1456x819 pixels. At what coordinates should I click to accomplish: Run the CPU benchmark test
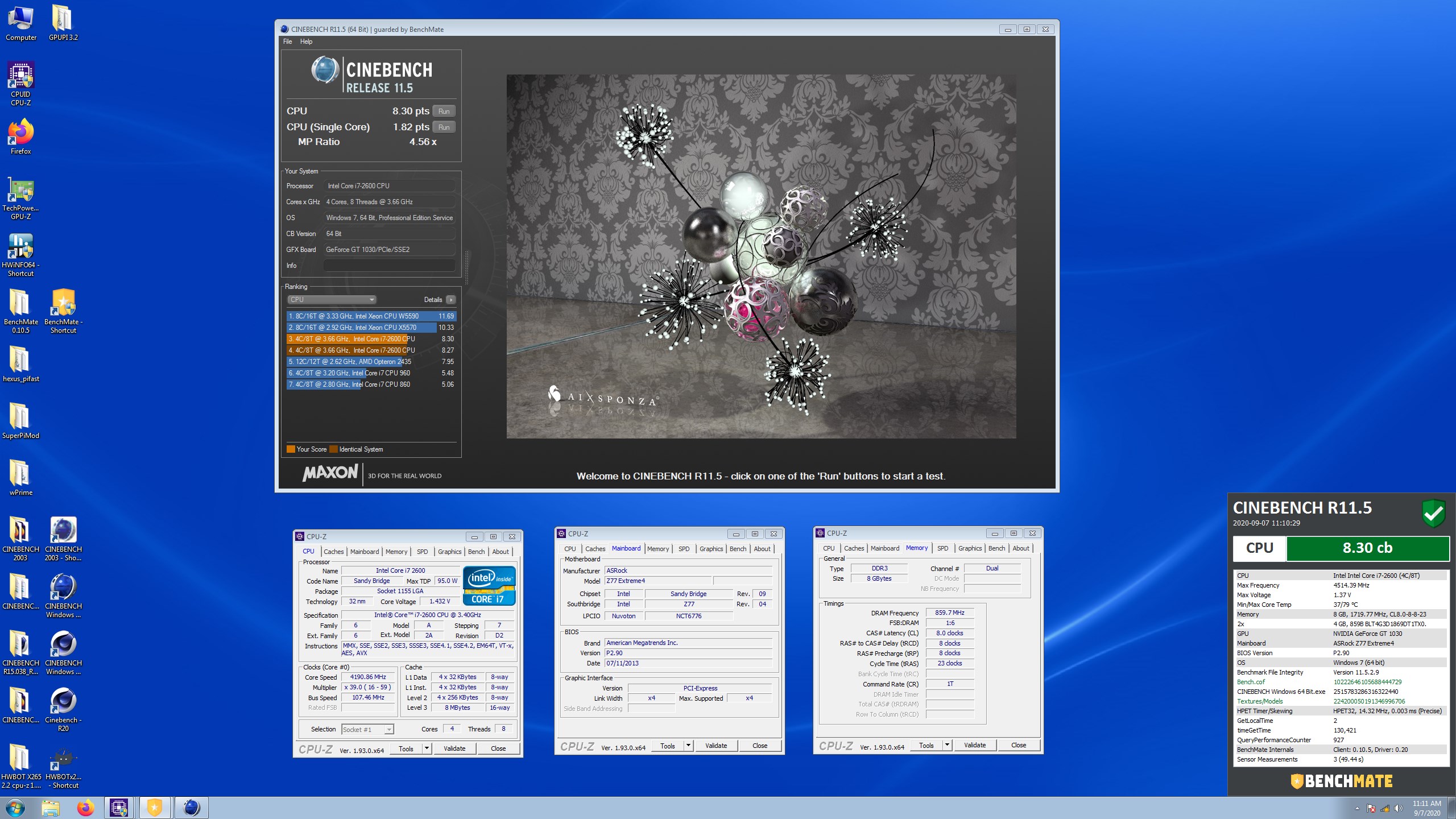pos(444,111)
